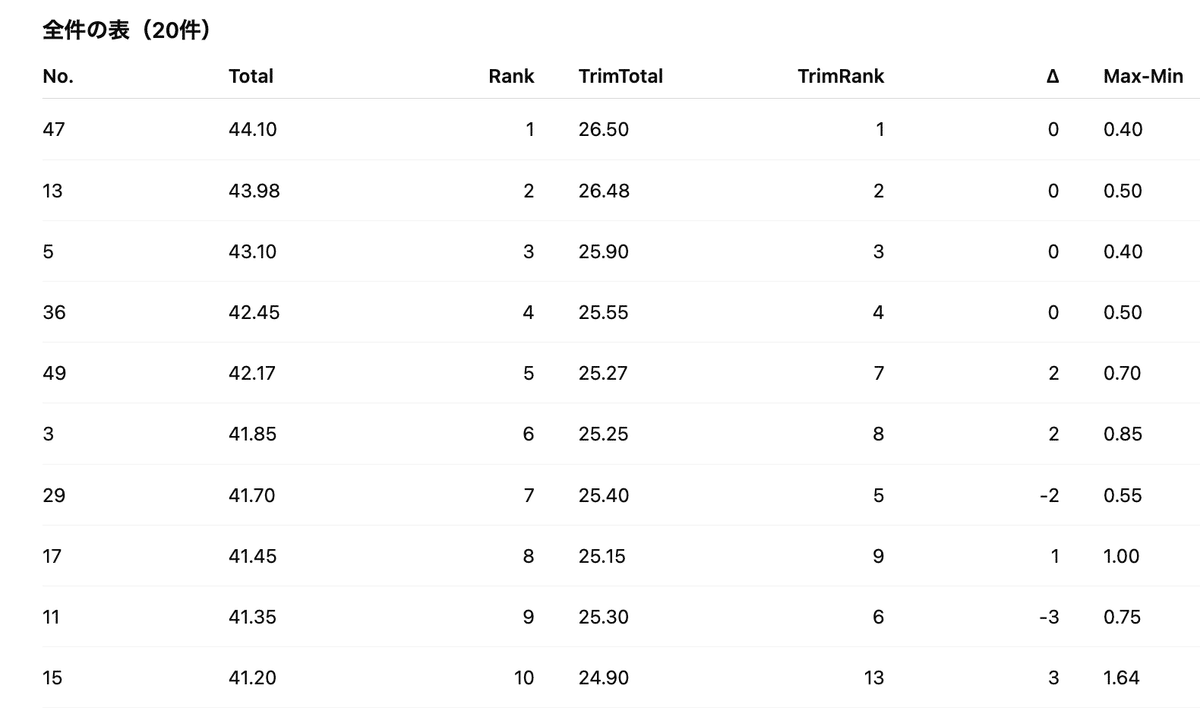Click the TrimRank value 13
The height and width of the screenshot is (717, 1200).
click(874, 679)
